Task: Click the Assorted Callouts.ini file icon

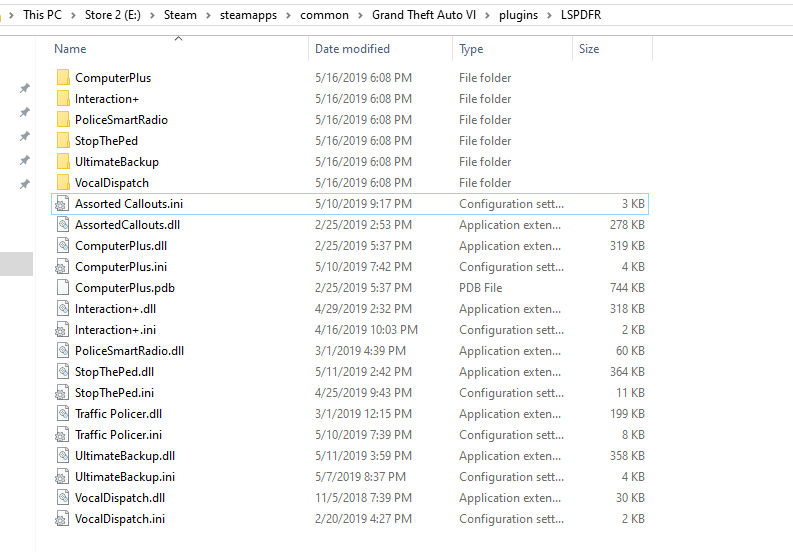Action: click(62, 203)
